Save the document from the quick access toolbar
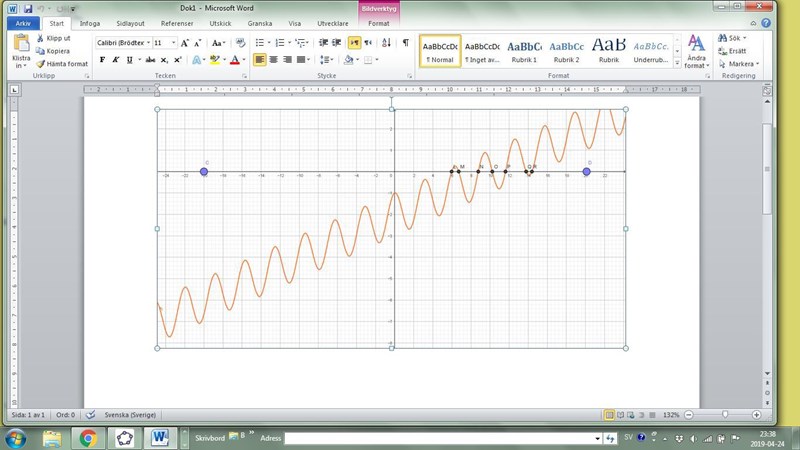800x450 pixels. click(x=27, y=8)
